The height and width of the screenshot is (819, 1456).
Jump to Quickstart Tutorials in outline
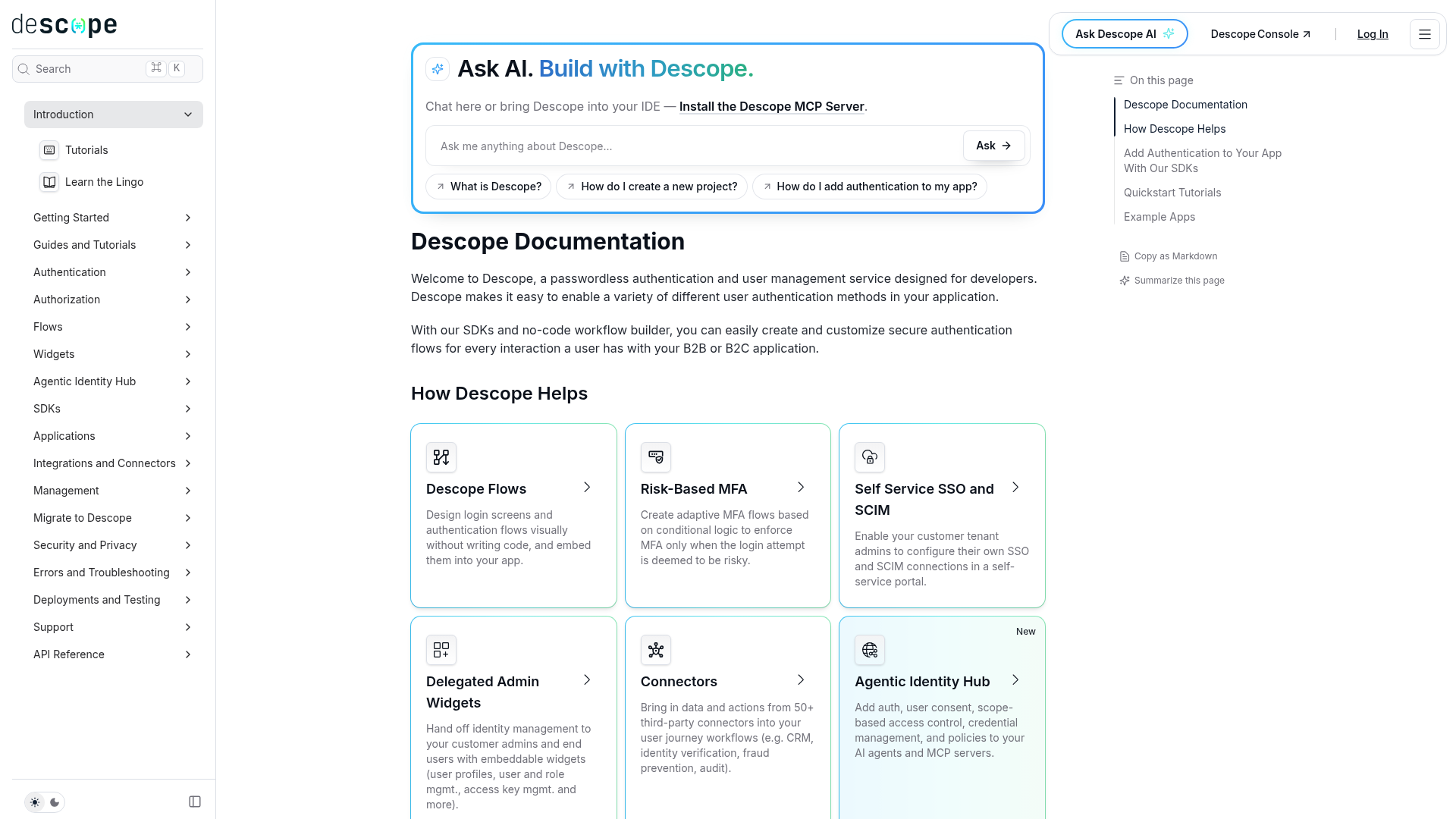(x=1172, y=193)
